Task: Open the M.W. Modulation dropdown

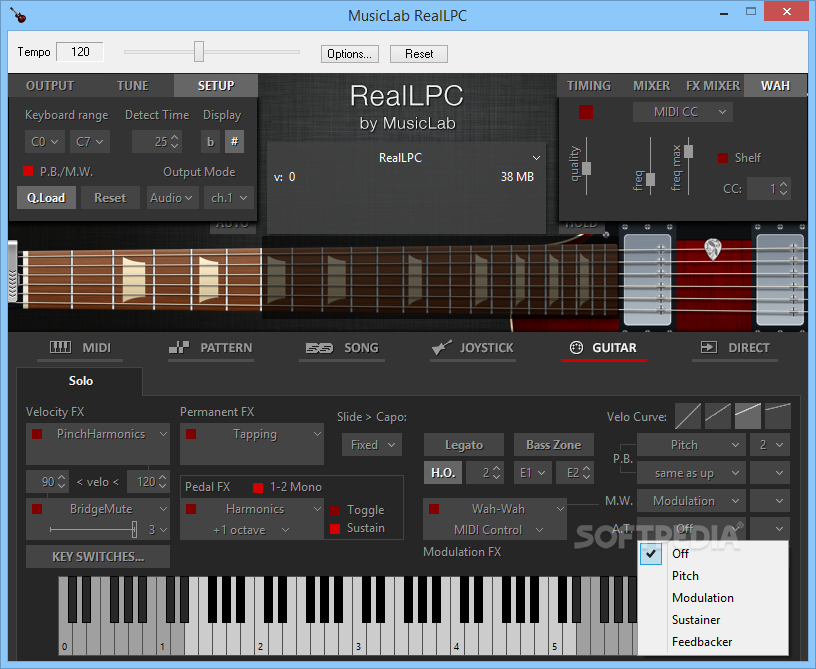Action: point(691,501)
